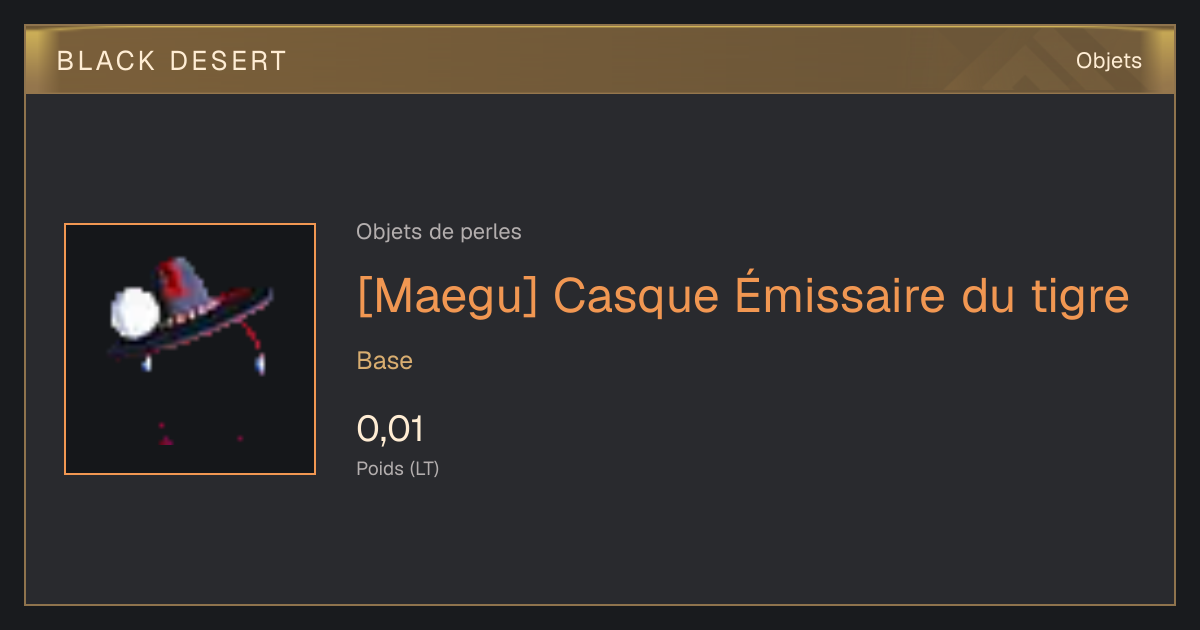Click the BLACK DESERT title logo
Screen dimensions: 1200x630
tap(172, 61)
